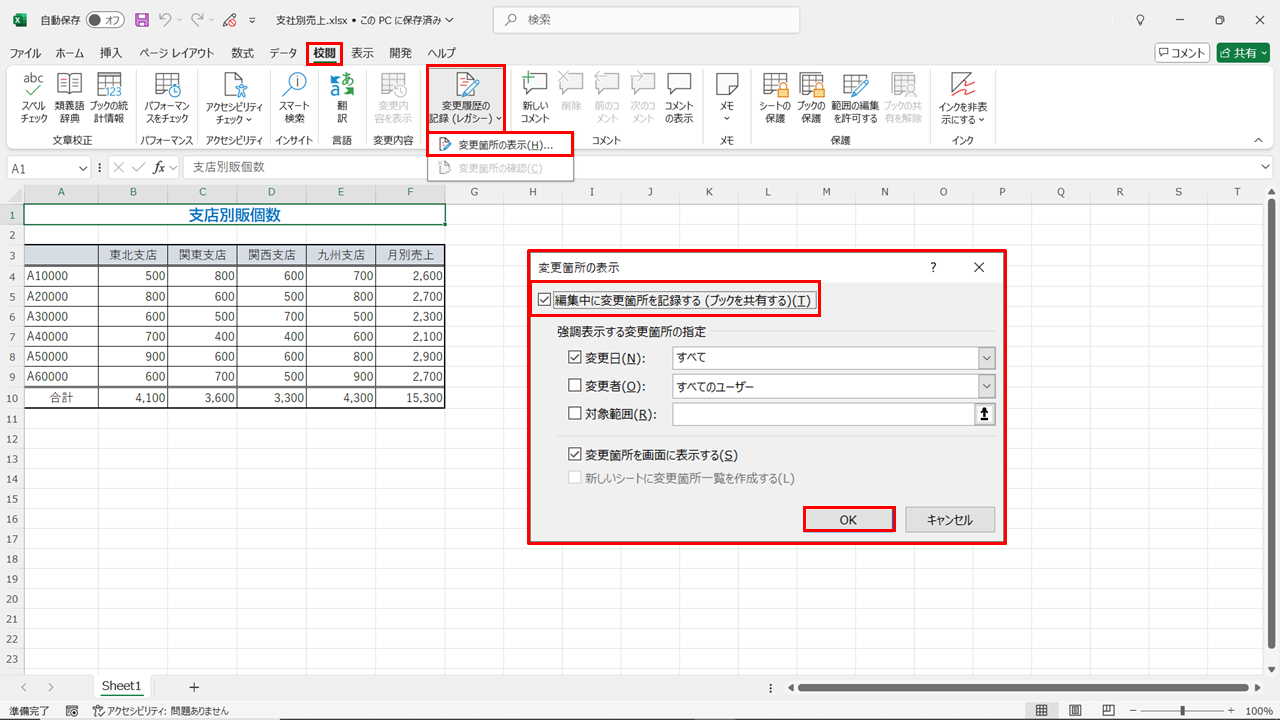
Task: Select the title cell 支店別販個数
Action: 235,214
